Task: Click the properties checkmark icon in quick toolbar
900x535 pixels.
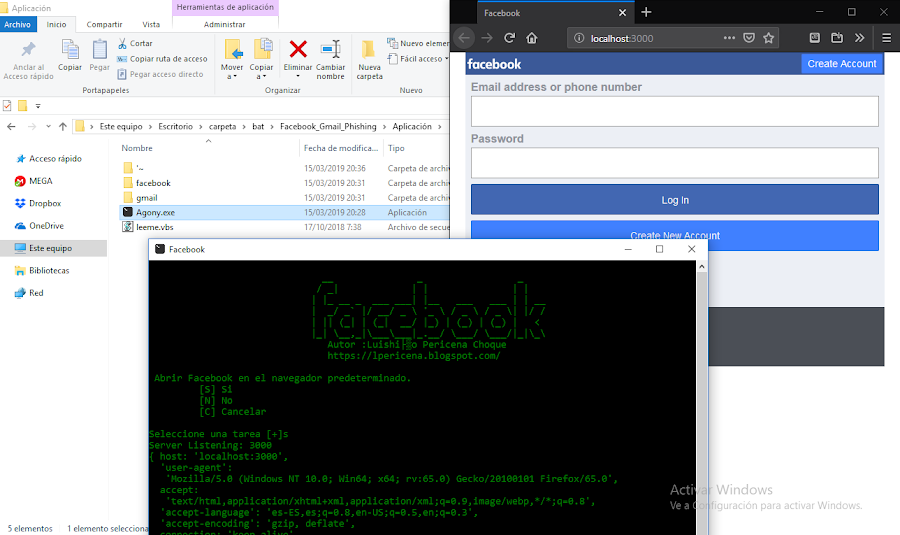Action: (7, 106)
